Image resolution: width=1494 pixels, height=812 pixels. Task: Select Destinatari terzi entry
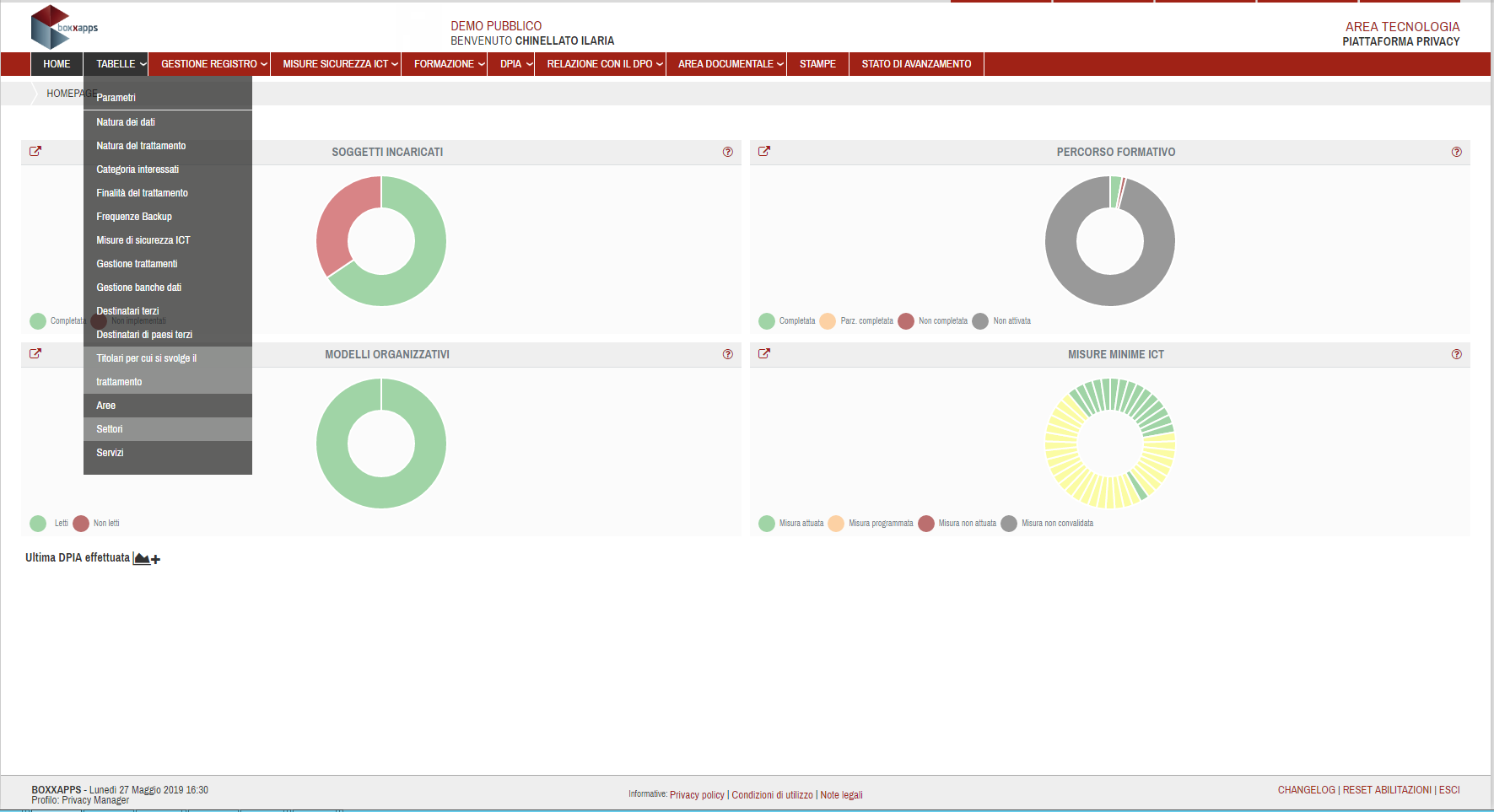(168, 311)
